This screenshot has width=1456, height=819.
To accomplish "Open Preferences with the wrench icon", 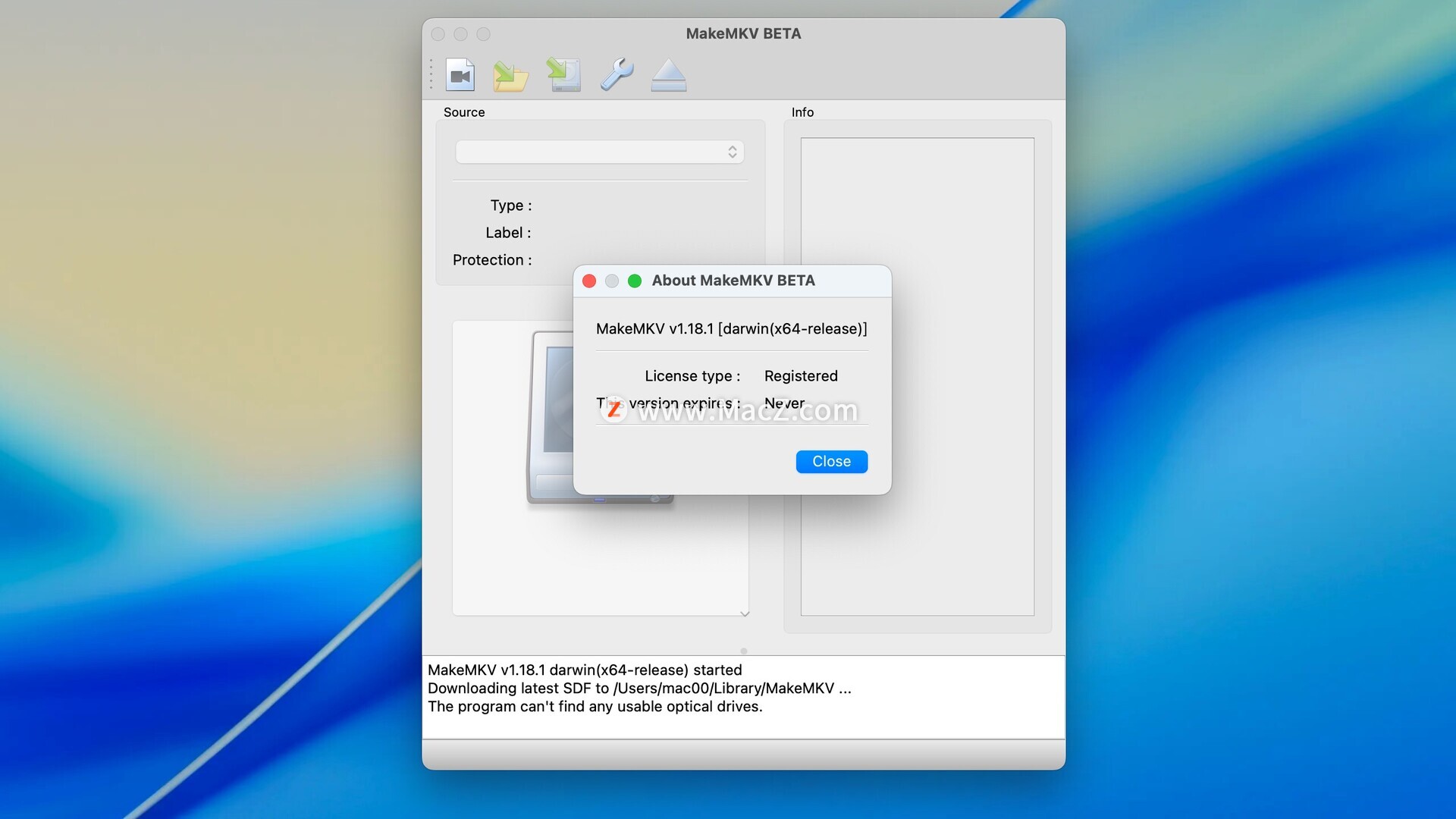I will [x=617, y=75].
